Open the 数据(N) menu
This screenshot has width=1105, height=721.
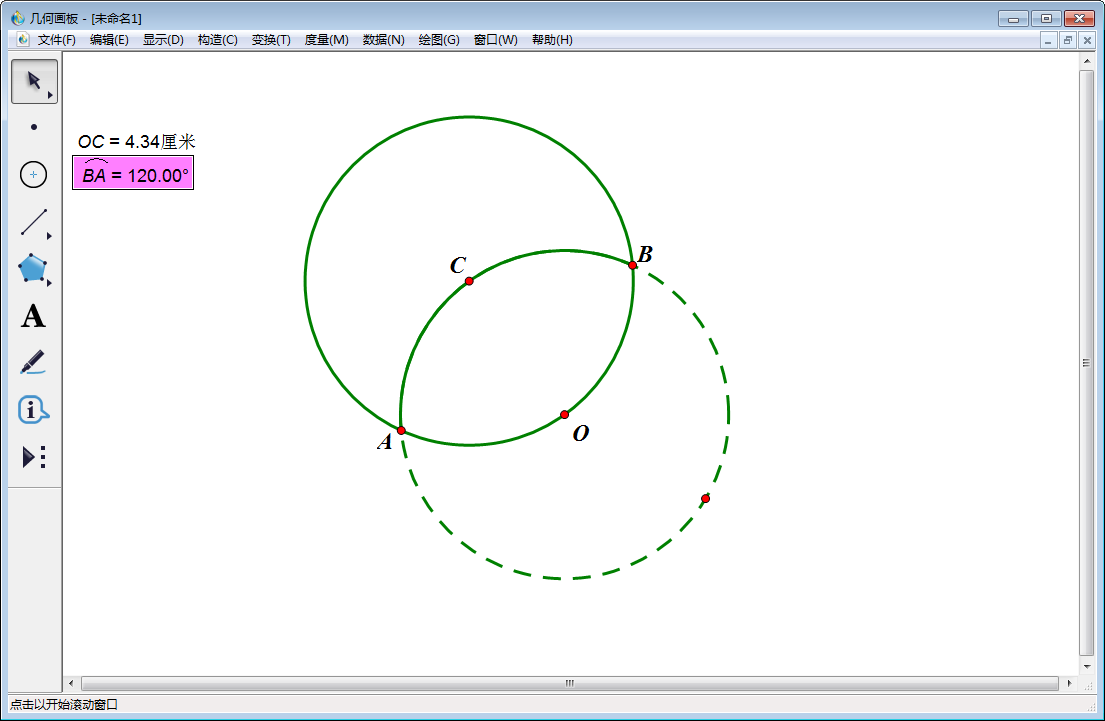(x=383, y=39)
